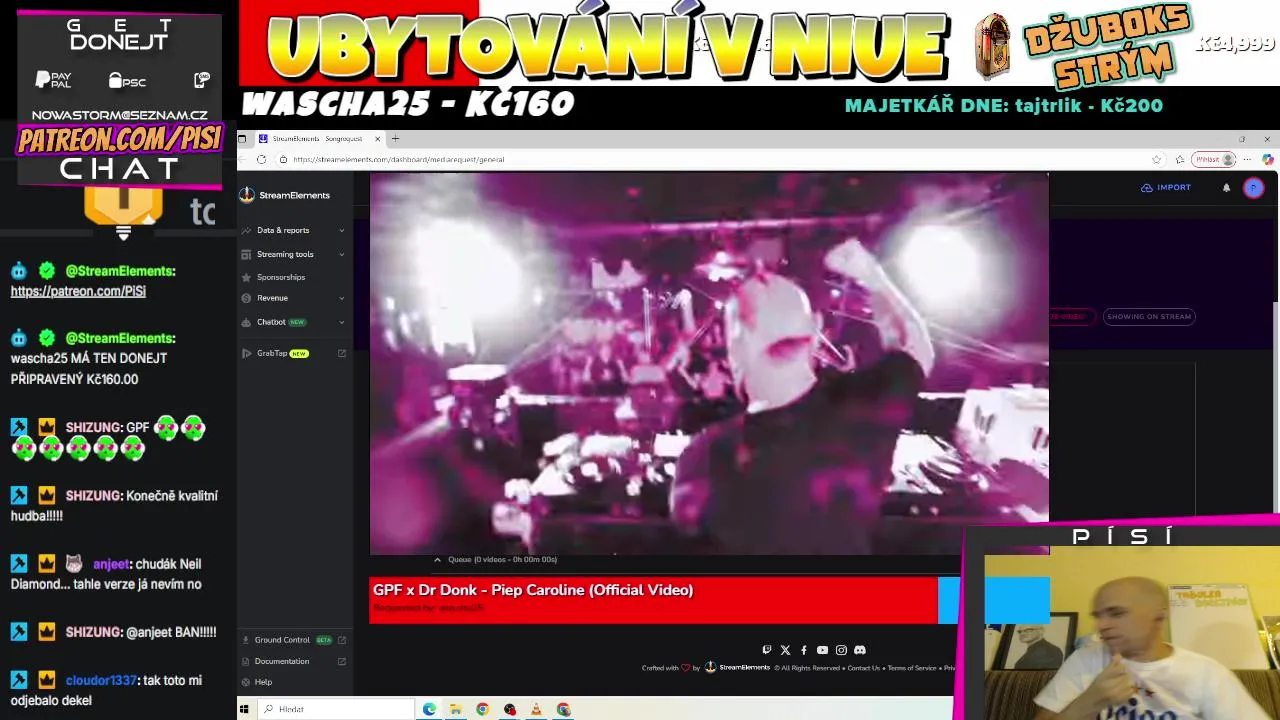The width and height of the screenshot is (1280, 720).
Task: Expand the Revenue chevron
Action: click(341, 298)
